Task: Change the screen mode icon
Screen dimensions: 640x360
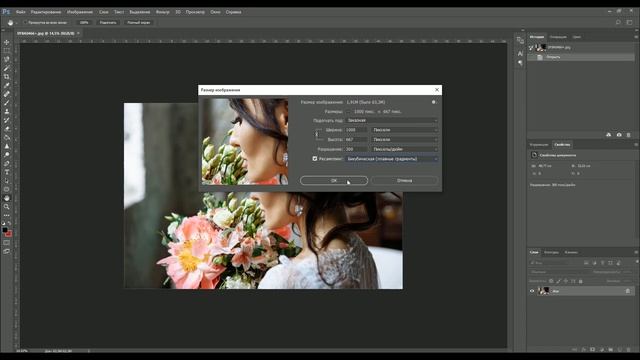Action: coord(7,251)
